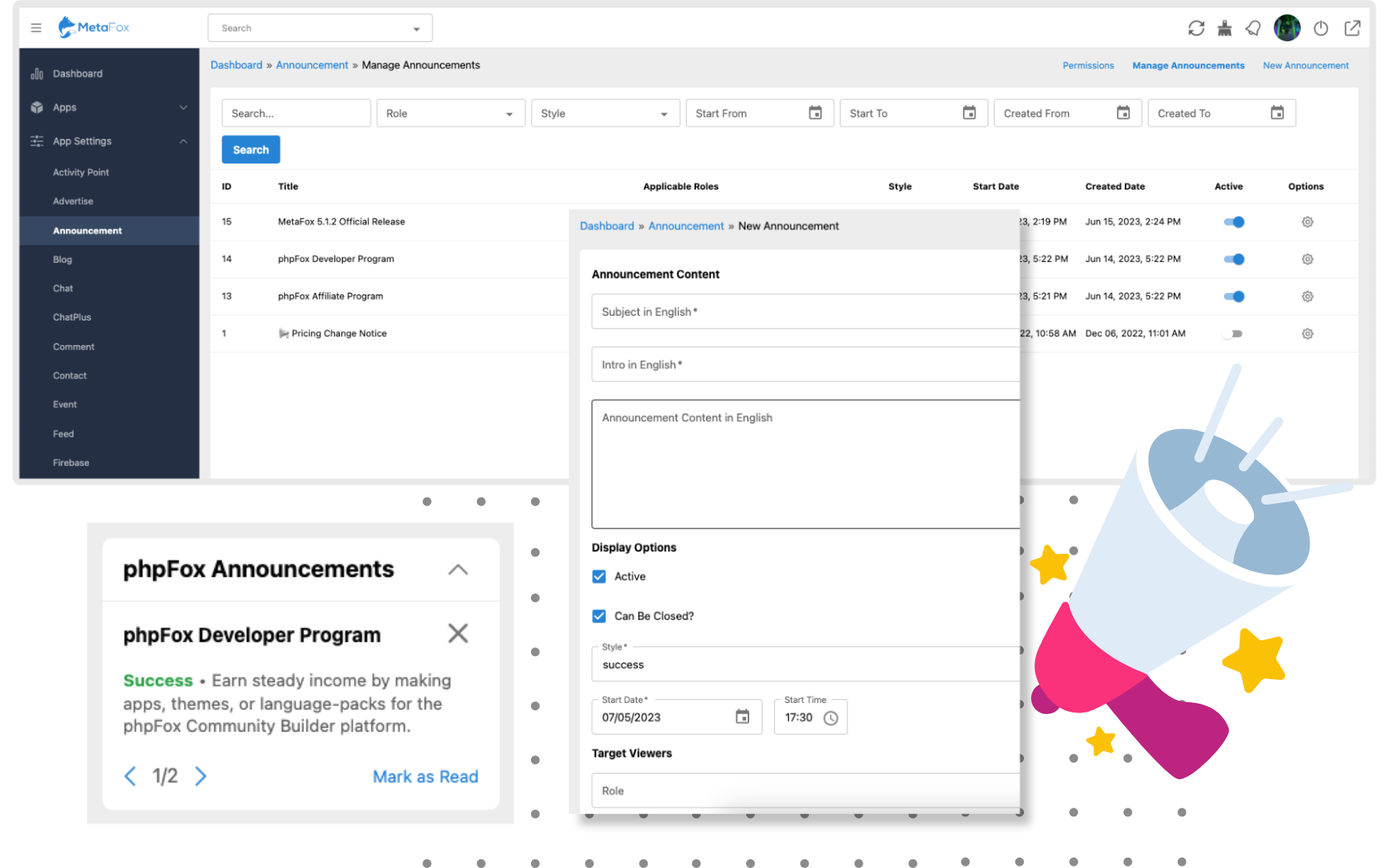Disable active toggle for phpFox Developer Program
This screenshot has width=1389, height=868.
click(x=1233, y=259)
